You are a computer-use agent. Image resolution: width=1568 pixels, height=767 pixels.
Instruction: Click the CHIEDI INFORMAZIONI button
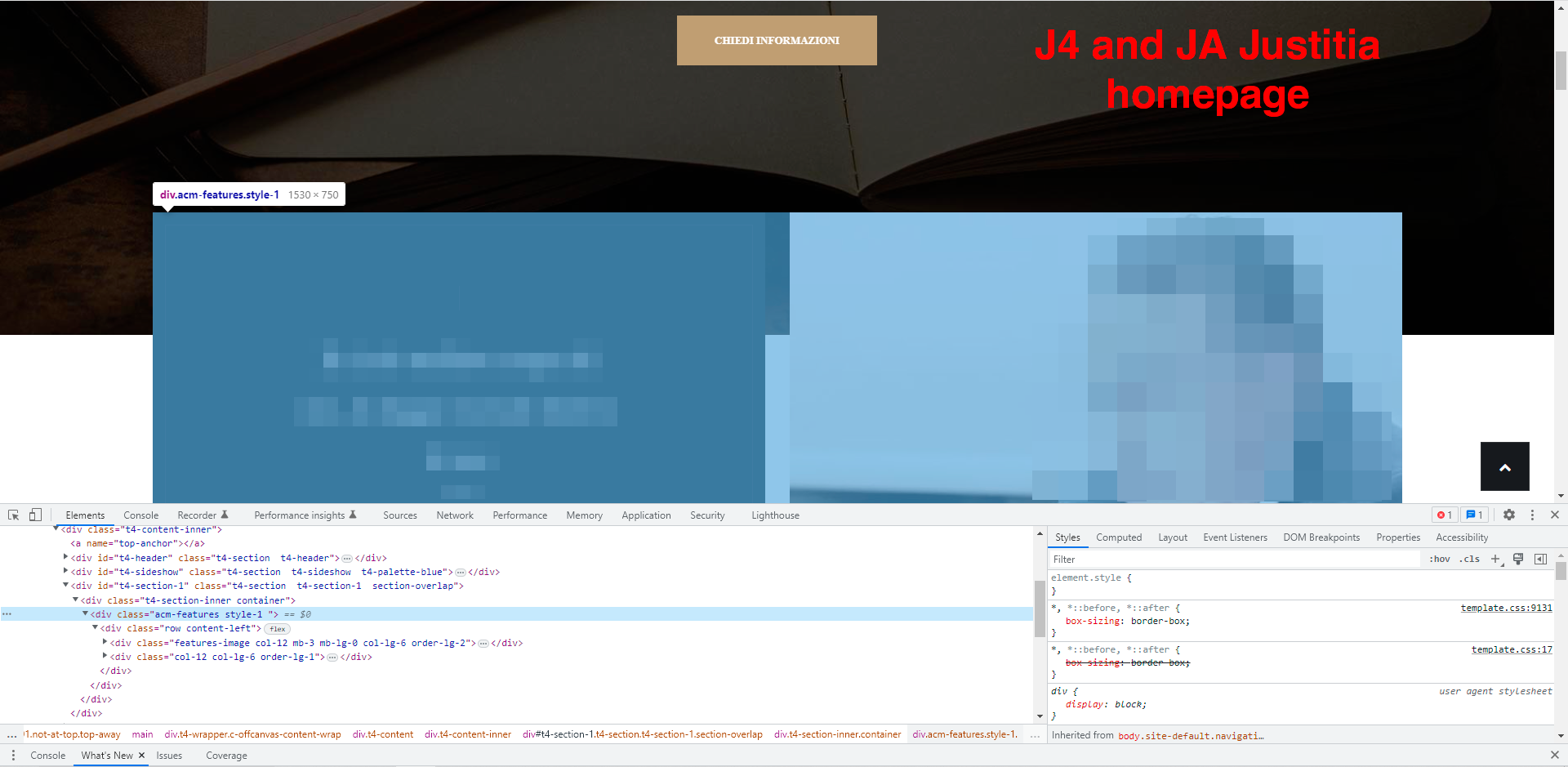click(777, 40)
